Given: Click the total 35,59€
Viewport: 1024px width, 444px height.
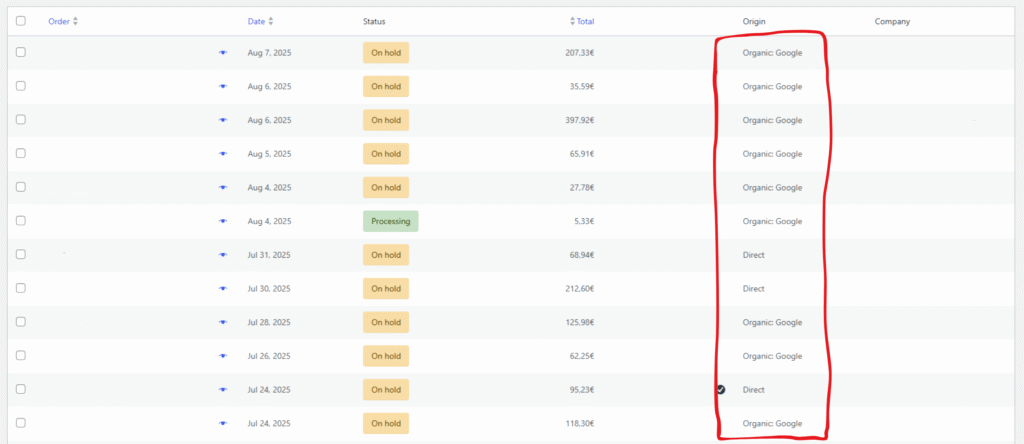Looking at the screenshot, I should tap(582, 86).
